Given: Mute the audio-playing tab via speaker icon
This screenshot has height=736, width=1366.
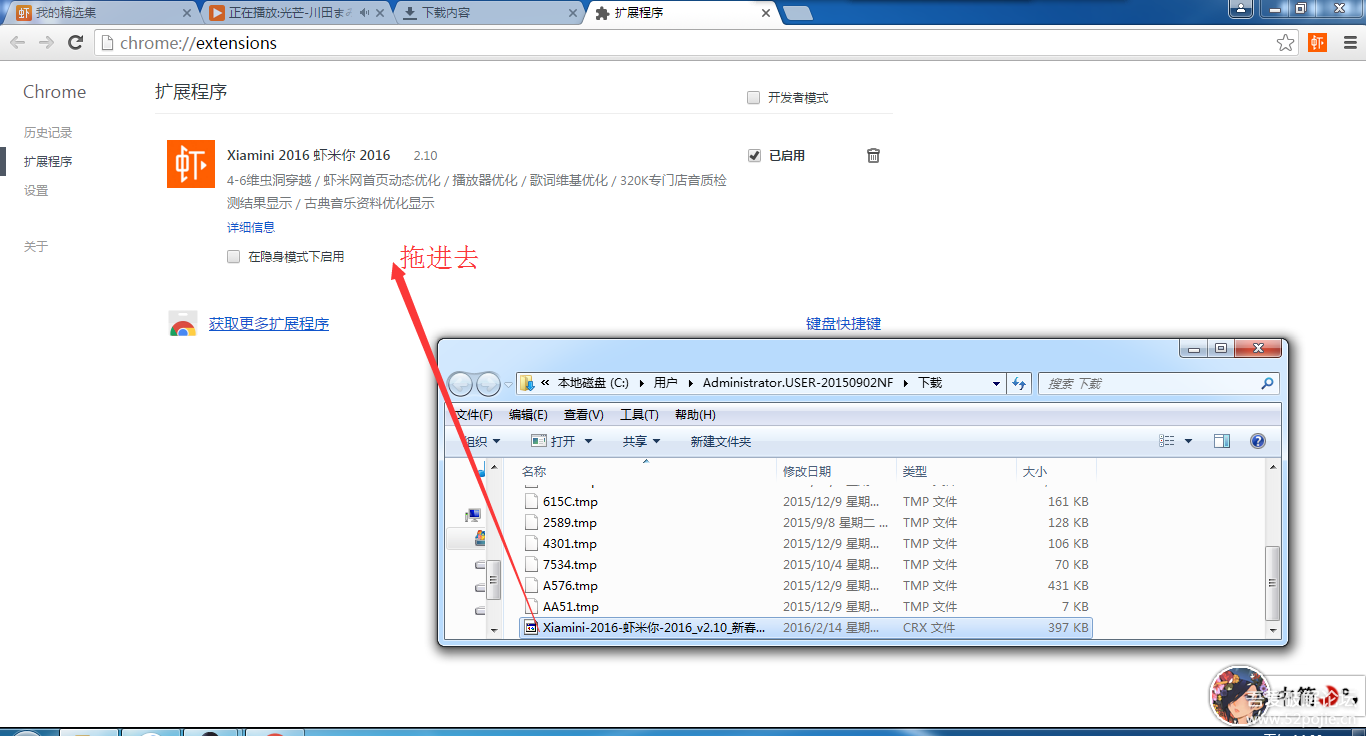Looking at the screenshot, I should 364,13.
